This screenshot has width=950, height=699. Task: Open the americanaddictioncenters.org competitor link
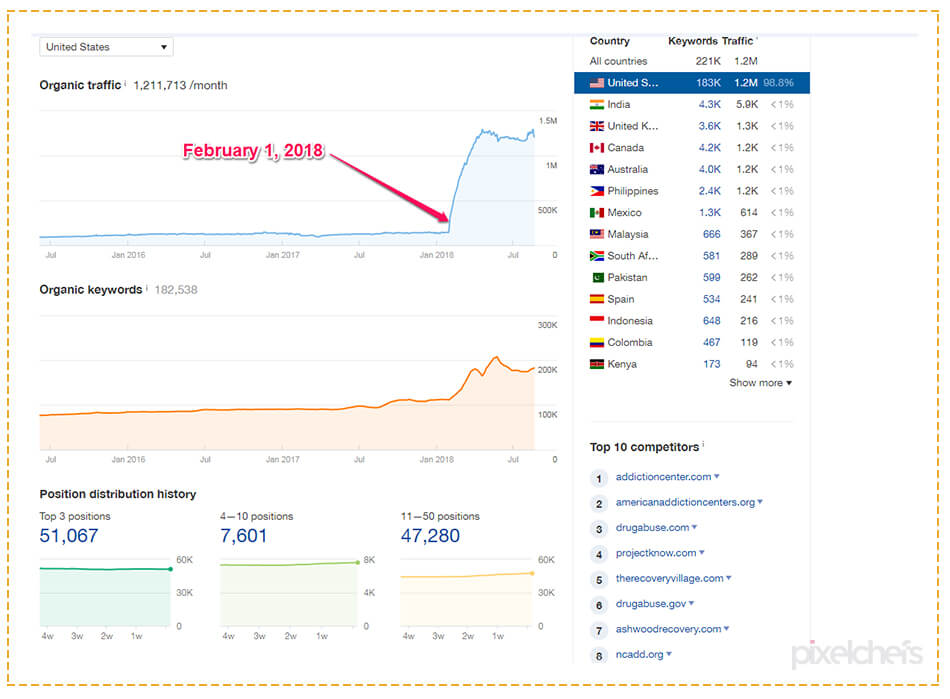685,502
